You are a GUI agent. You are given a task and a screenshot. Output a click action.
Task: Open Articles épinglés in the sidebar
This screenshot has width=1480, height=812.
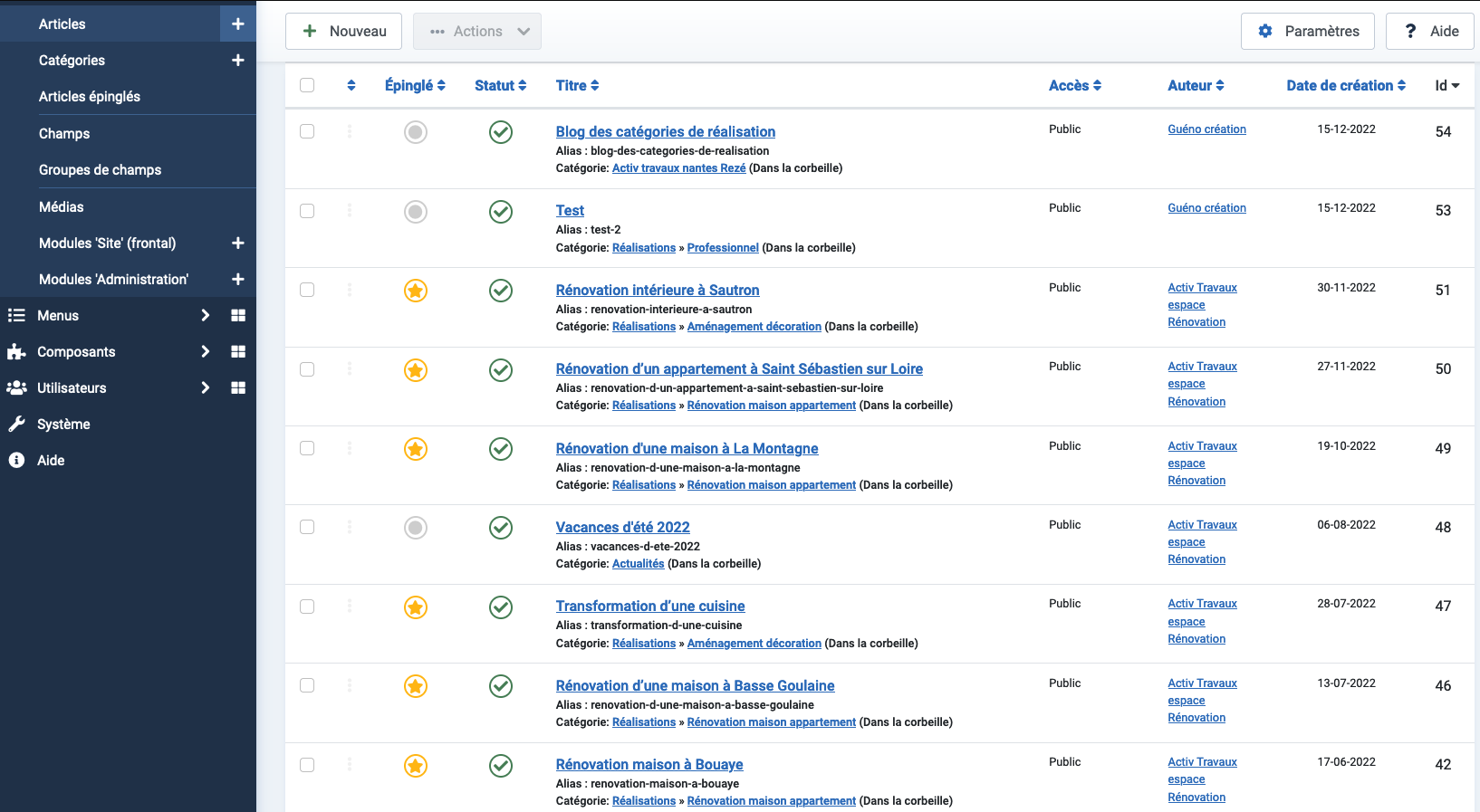(x=90, y=97)
